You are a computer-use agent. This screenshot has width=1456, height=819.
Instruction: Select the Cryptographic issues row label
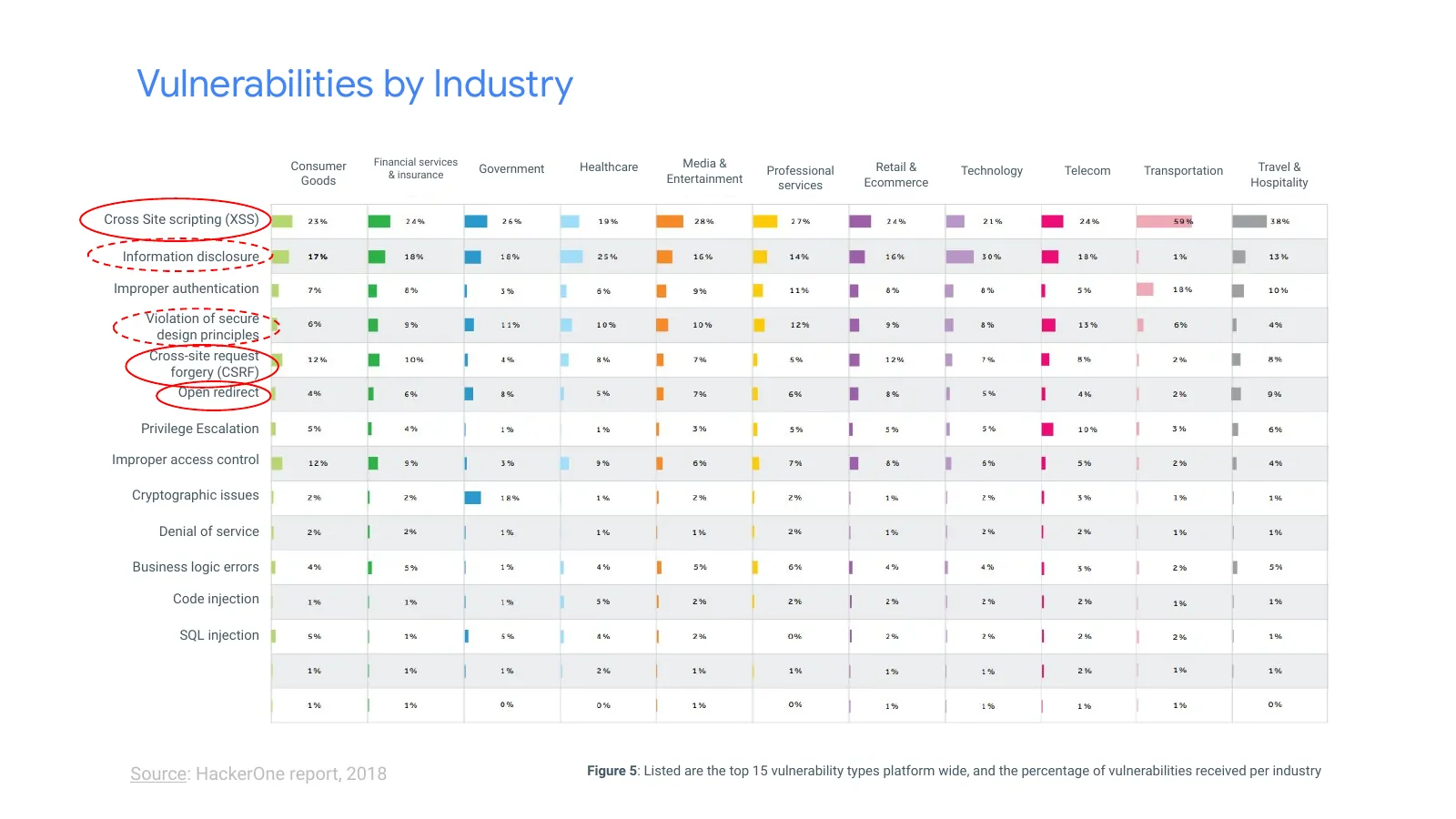(x=196, y=495)
